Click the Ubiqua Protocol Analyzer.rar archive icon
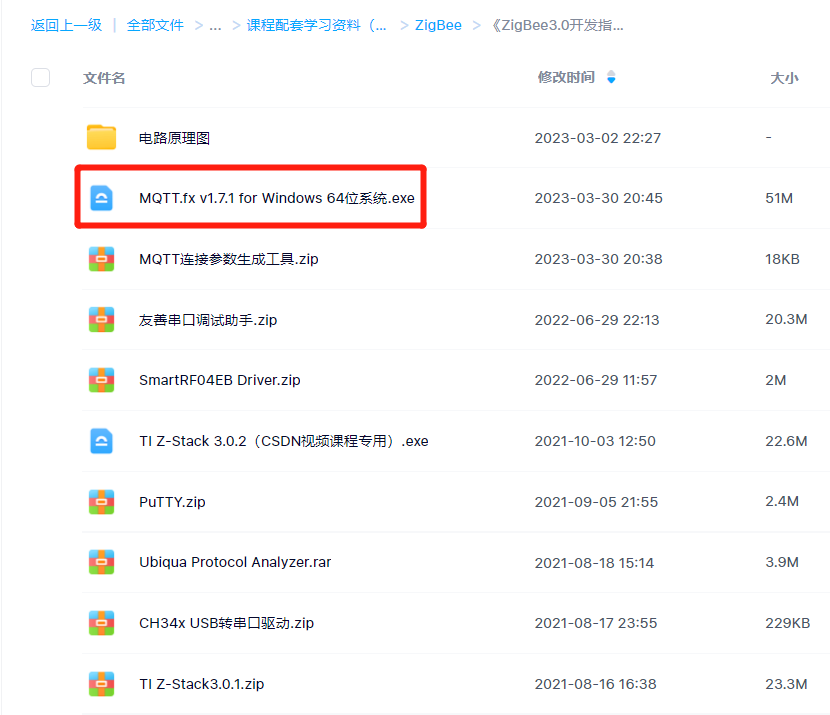The height and width of the screenshot is (715, 830). pyautogui.click(x=100, y=562)
